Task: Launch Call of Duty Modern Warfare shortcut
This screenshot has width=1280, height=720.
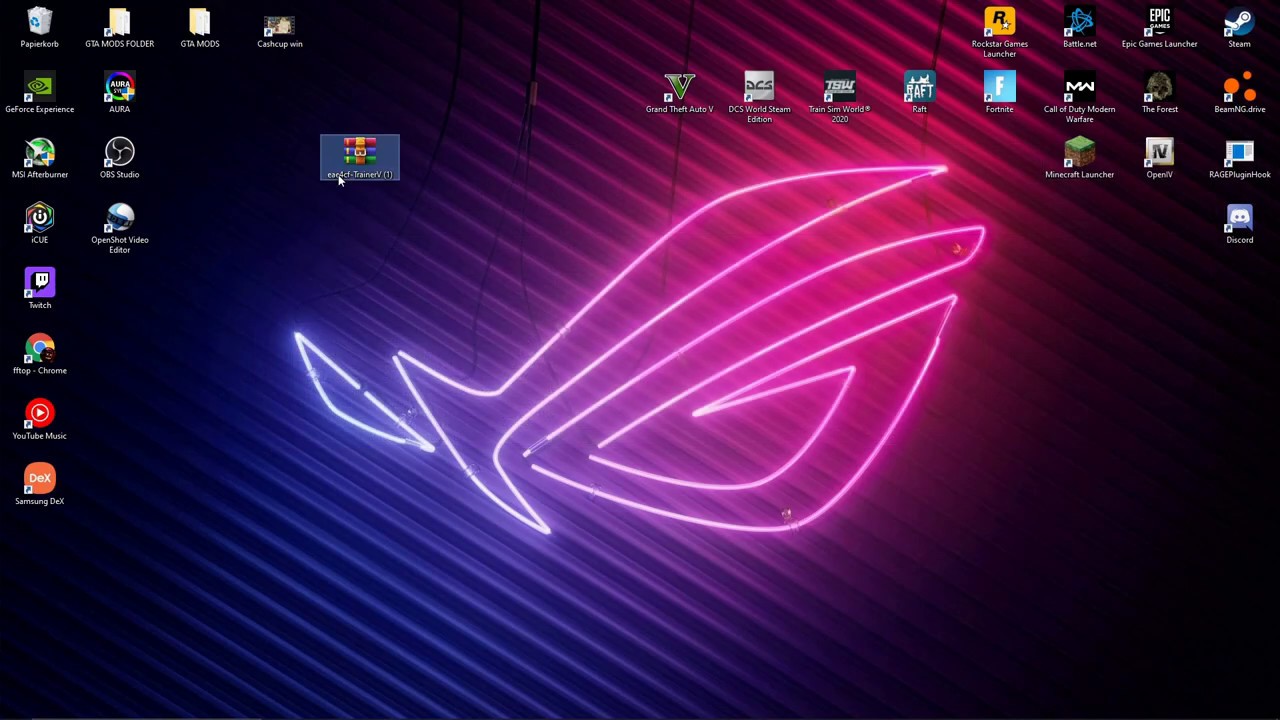Action: [x=1079, y=97]
